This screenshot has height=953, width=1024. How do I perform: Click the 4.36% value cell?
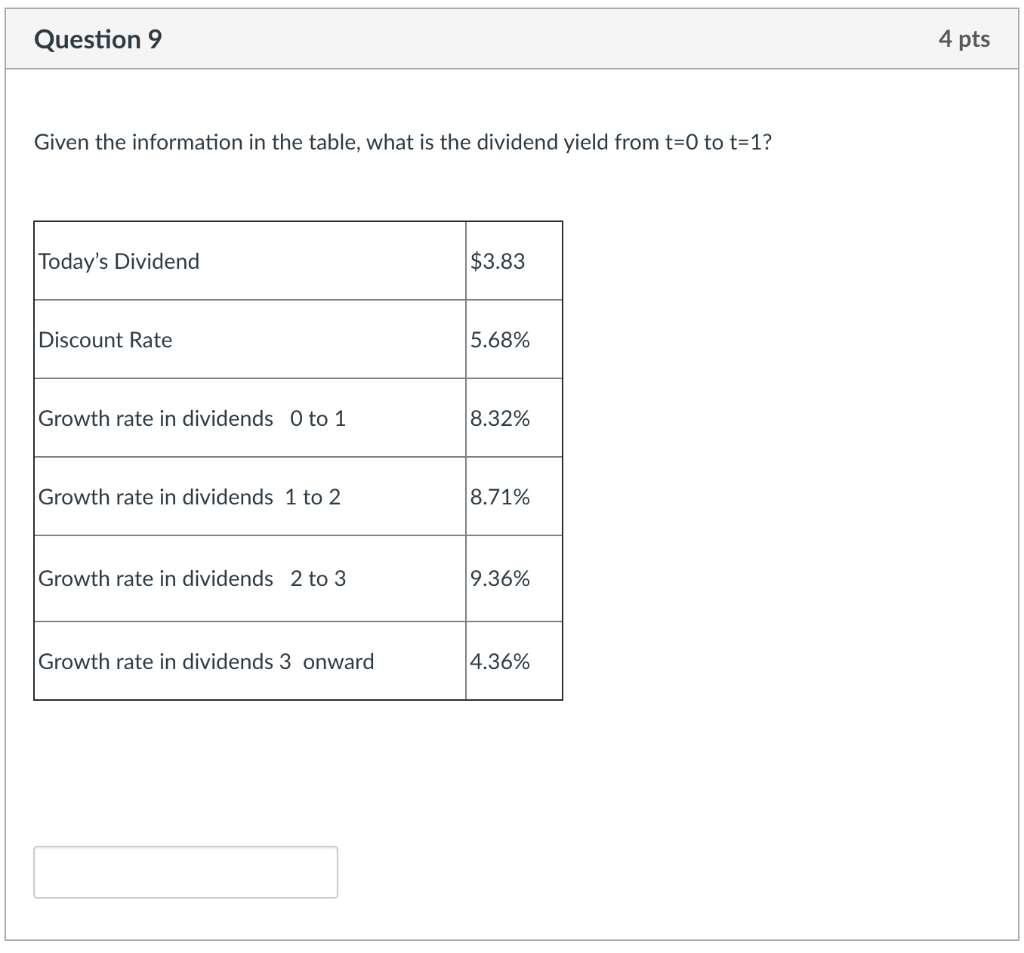[496, 660]
